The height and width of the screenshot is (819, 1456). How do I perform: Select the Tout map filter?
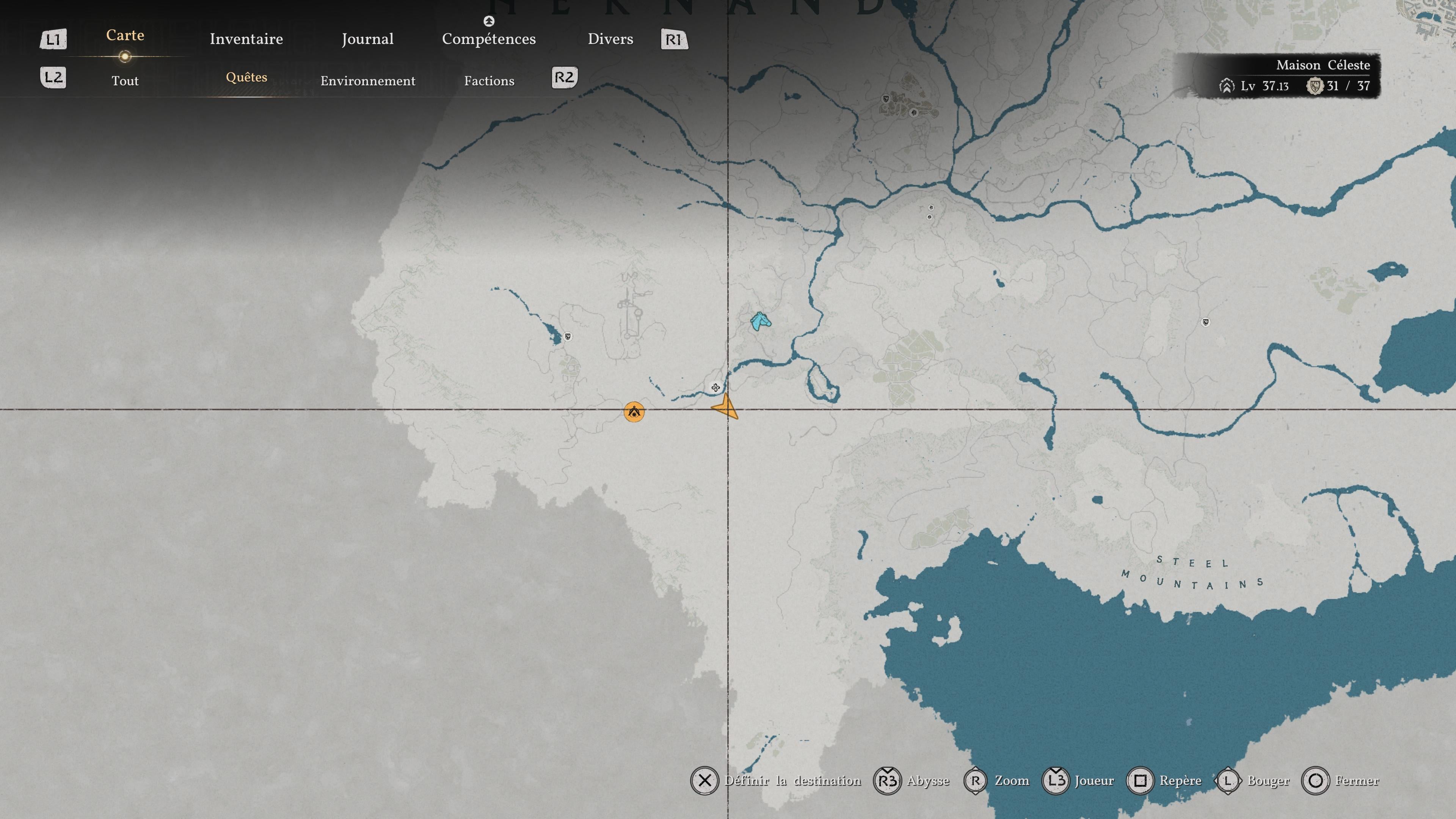point(125,81)
